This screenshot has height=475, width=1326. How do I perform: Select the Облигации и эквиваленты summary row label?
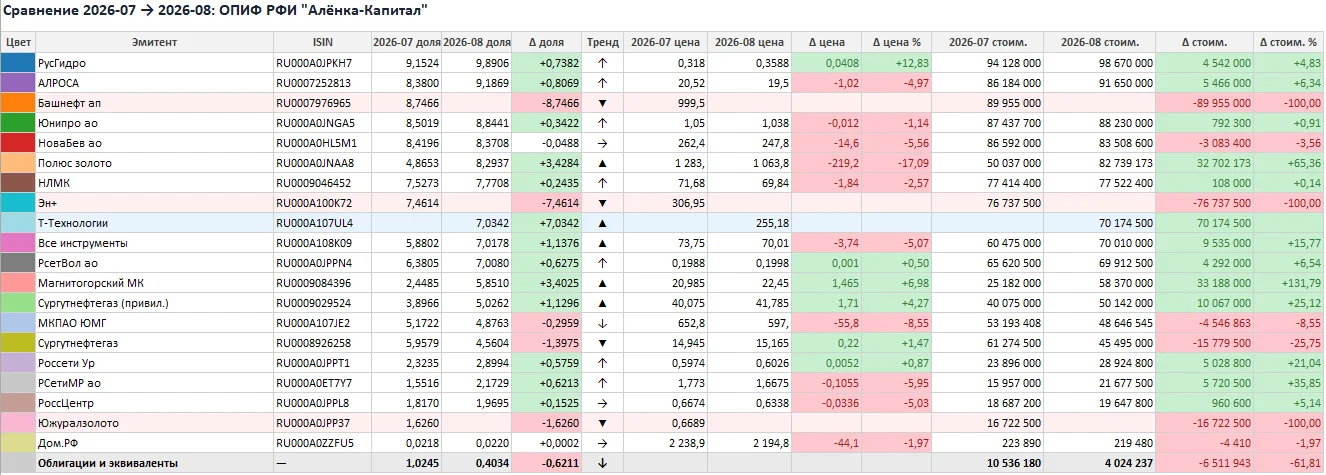pos(107,462)
